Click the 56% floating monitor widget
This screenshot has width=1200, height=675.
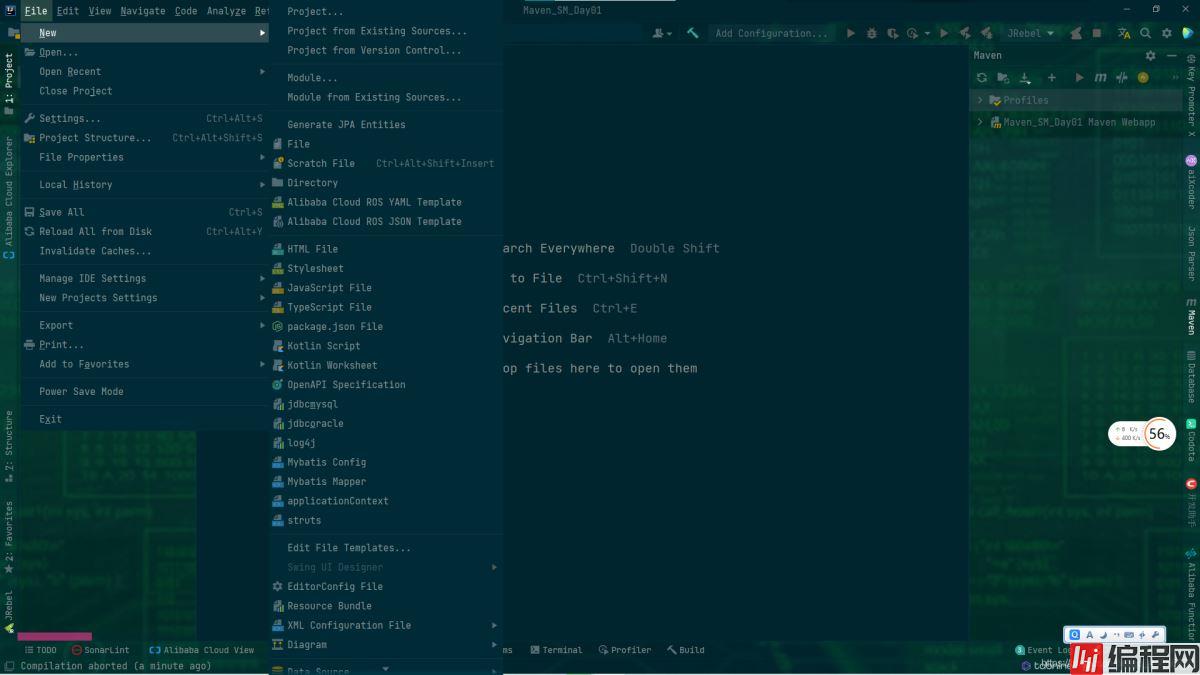click(x=1158, y=434)
